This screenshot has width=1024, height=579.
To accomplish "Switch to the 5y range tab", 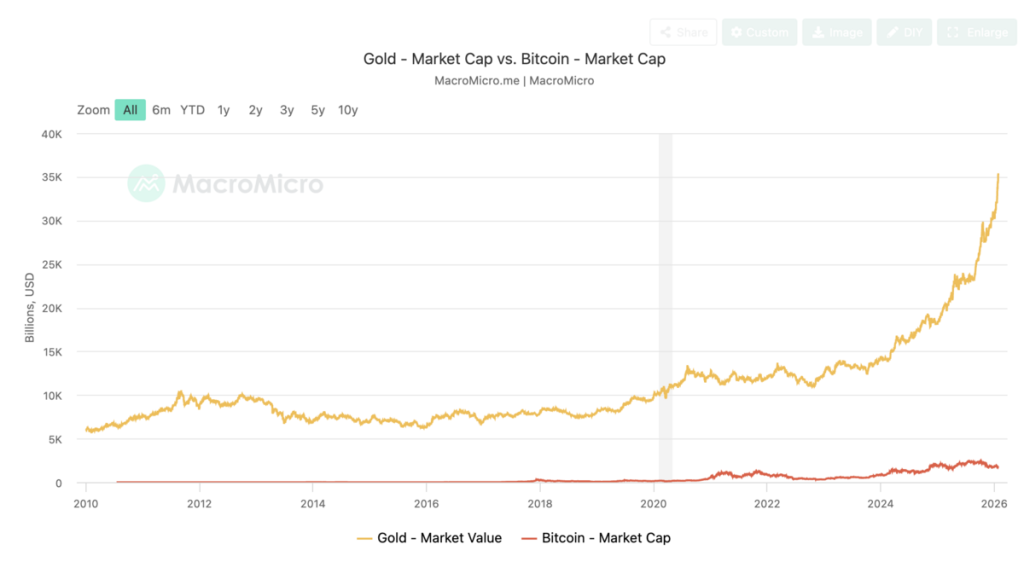I will [317, 110].
